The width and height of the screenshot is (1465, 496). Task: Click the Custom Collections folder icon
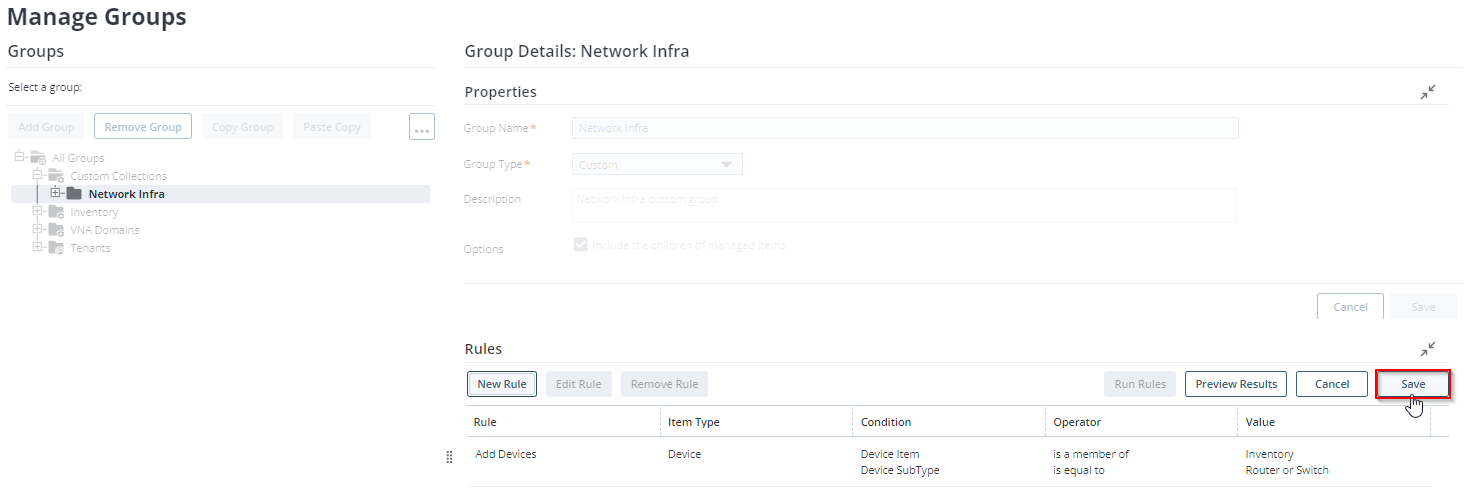56,176
